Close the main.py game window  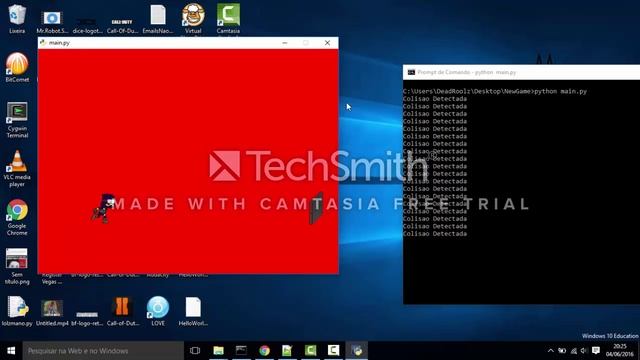pos(327,43)
